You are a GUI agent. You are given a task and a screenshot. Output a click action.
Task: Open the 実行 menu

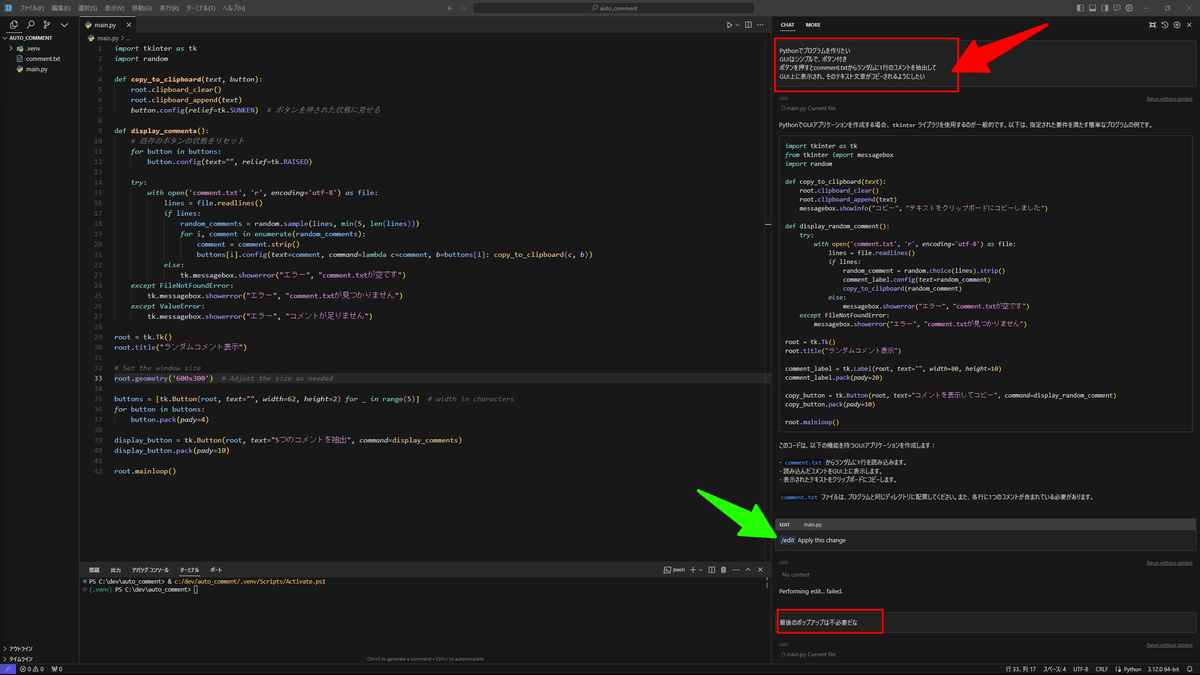coord(169,8)
